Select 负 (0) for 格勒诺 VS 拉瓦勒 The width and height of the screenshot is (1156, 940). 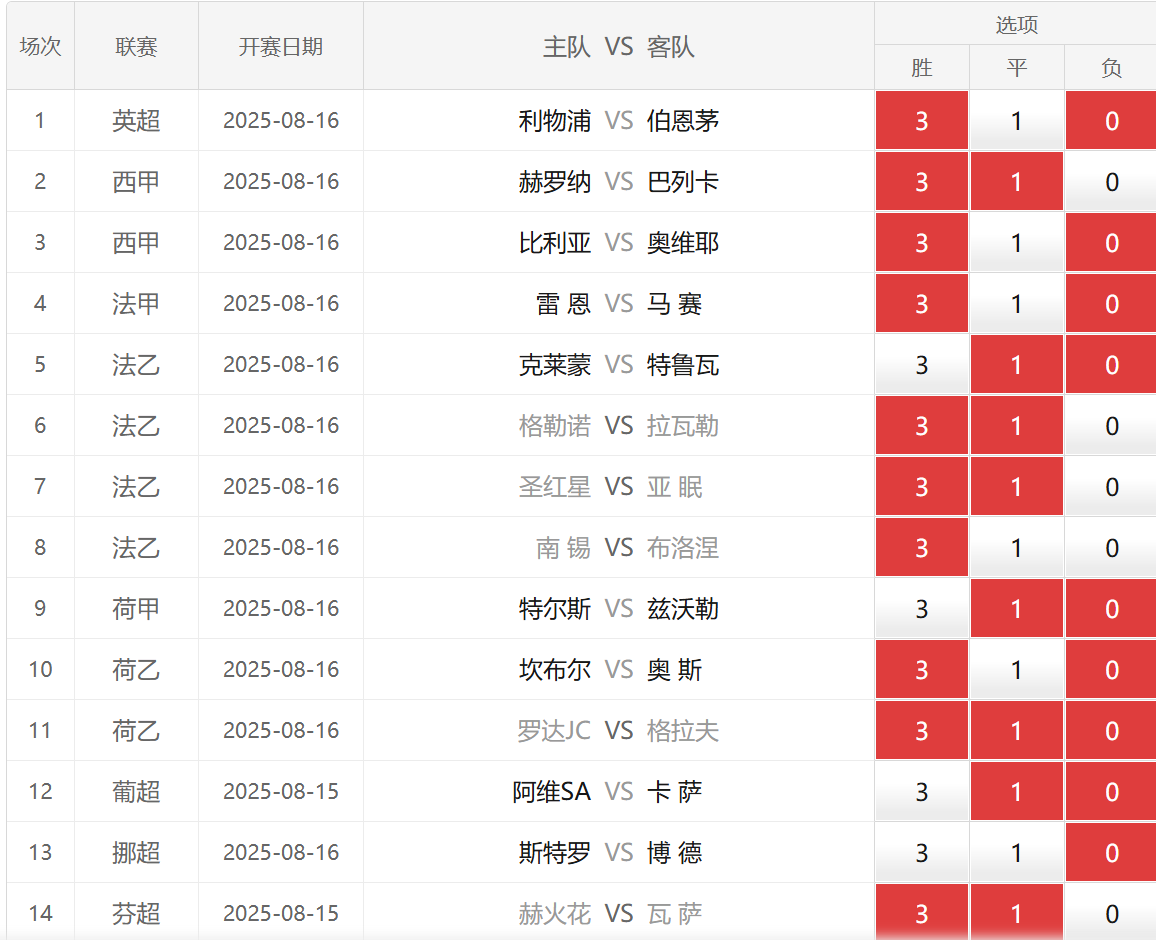click(x=1112, y=425)
